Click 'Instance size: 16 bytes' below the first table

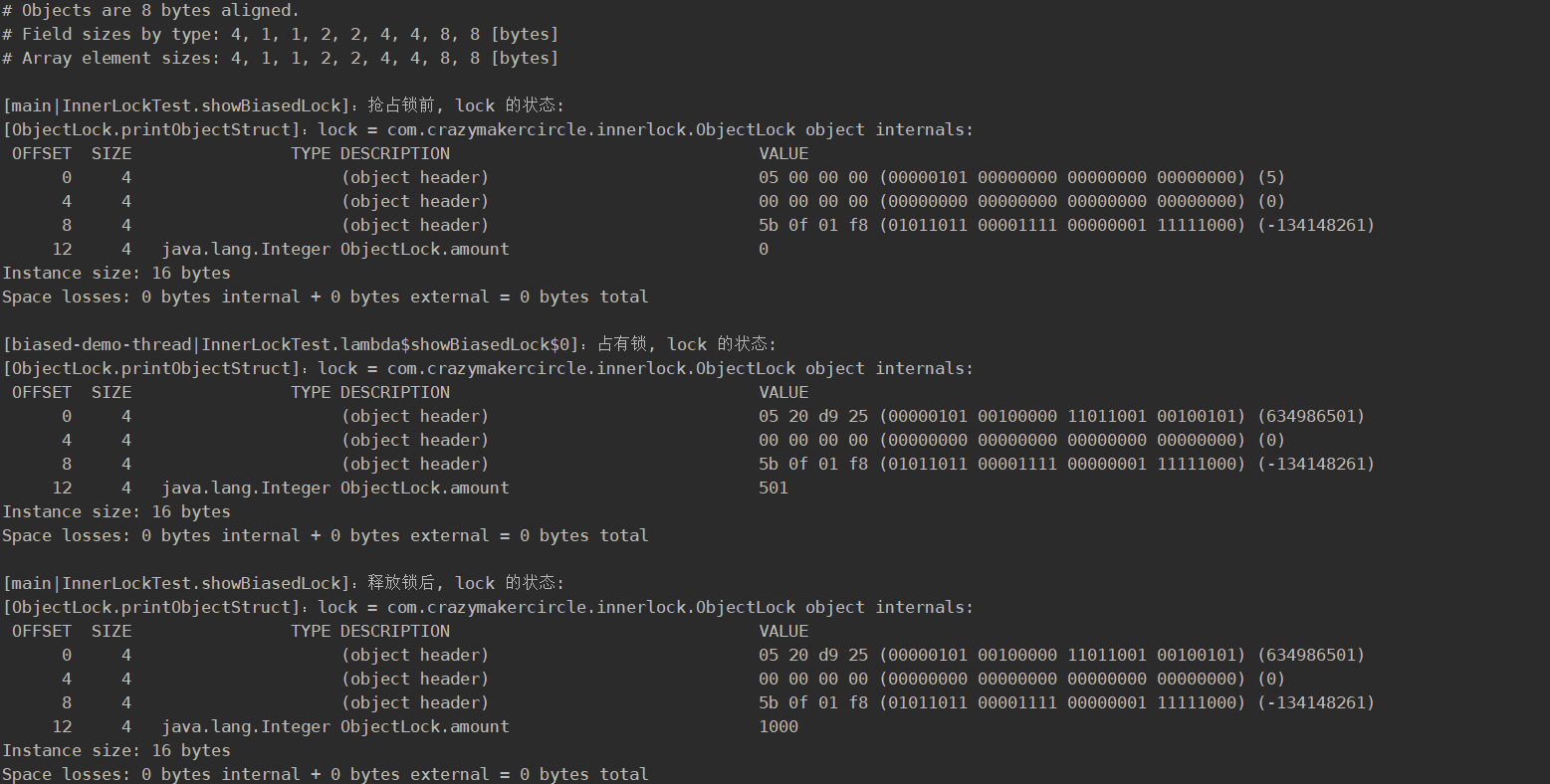tap(116, 273)
